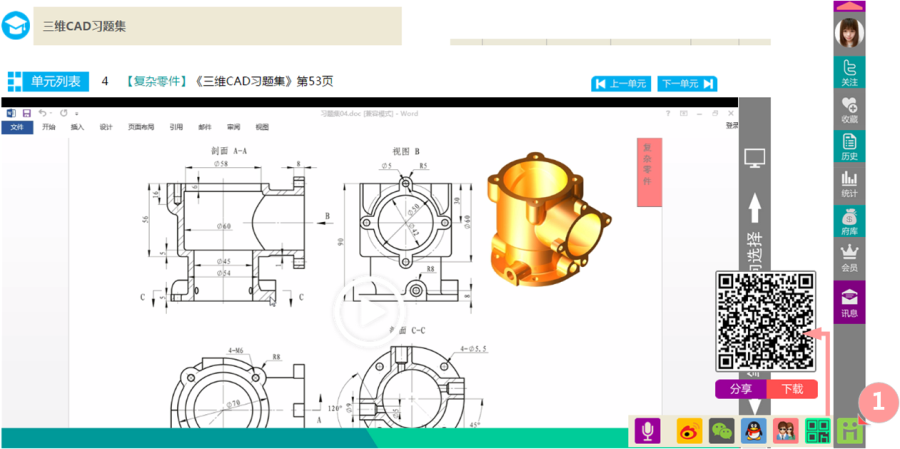The width and height of the screenshot is (900, 449).
Task: Click the Word application logo icon
Action: point(10,114)
